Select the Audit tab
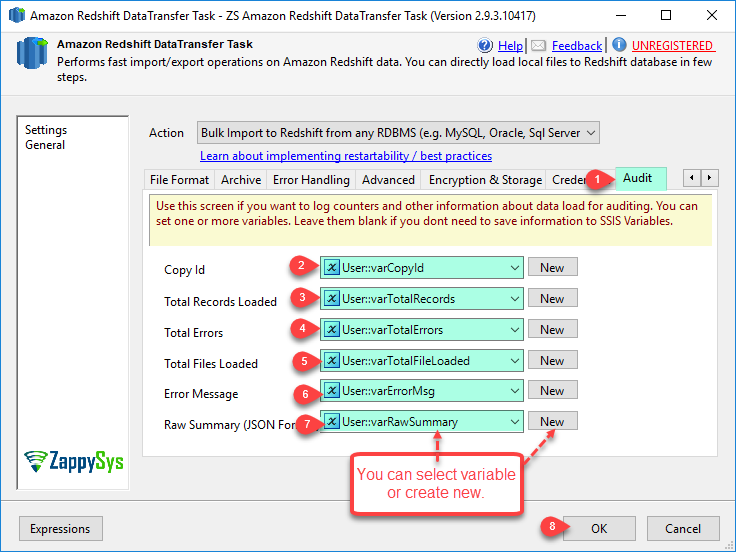Image resolution: width=736 pixels, height=552 pixels. pyautogui.click(x=640, y=178)
